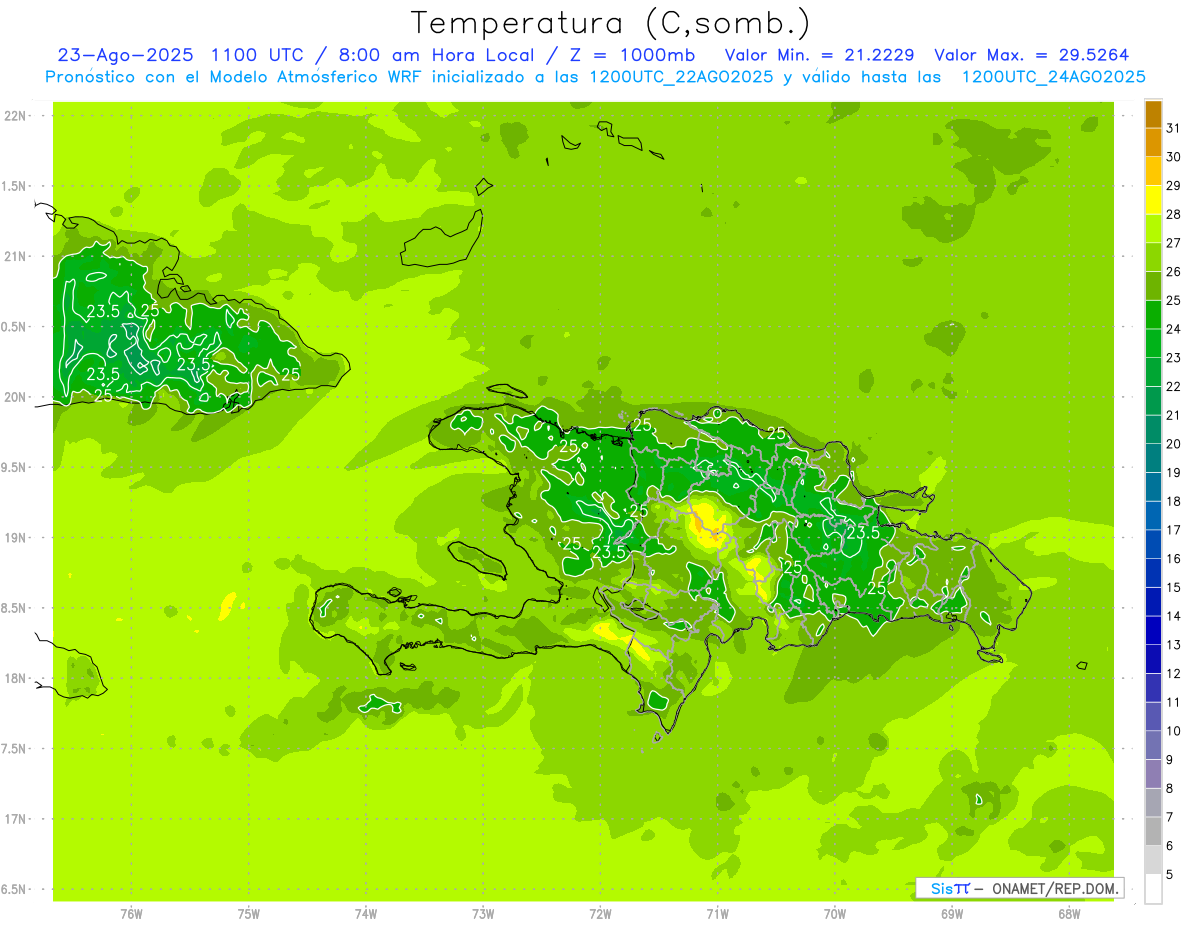Click green legend color between 23 and 24
Image resolution: width=1200 pixels, height=927 pixels.
[x=1153, y=343]
